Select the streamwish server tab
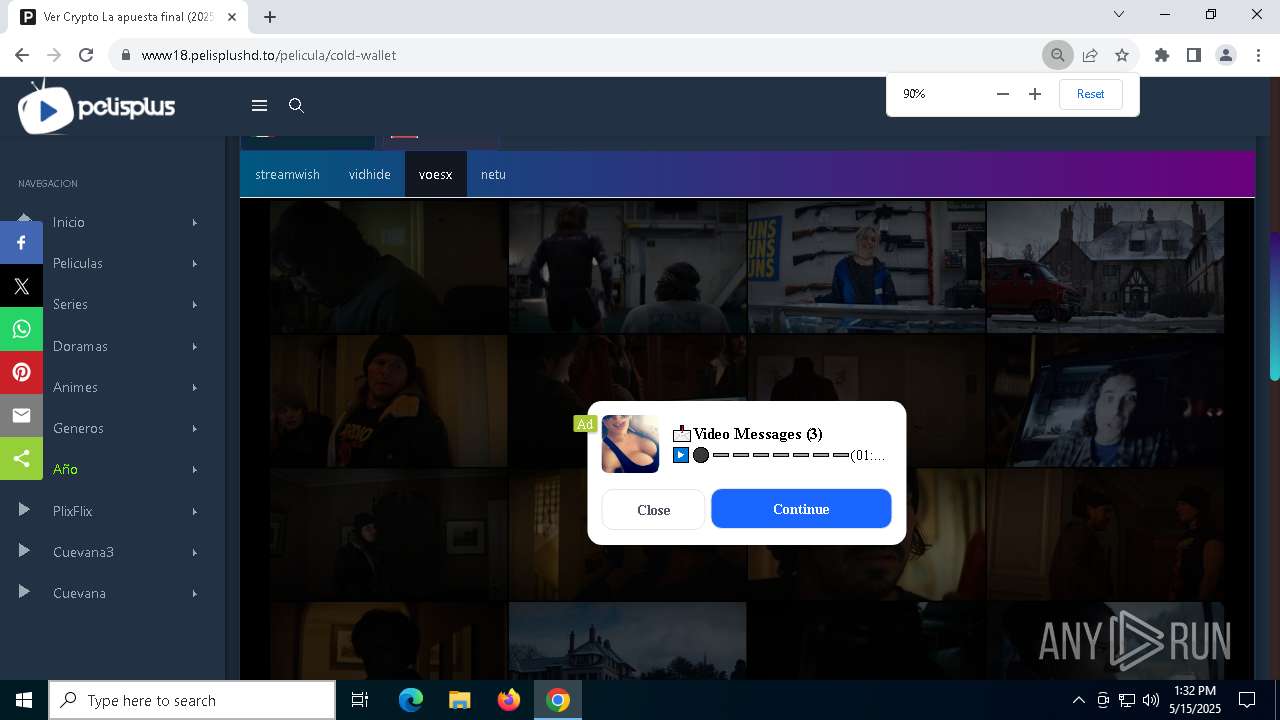The image size is (1280, 720). click(287, 174)
